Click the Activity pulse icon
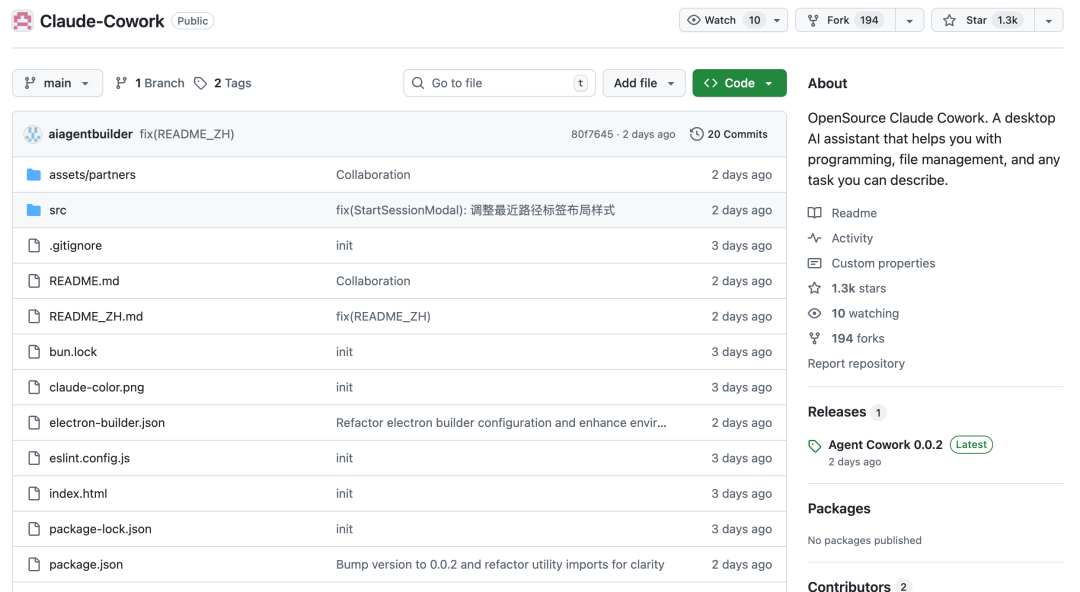The width and height of the screenshot is (1080, 592). 815,238
